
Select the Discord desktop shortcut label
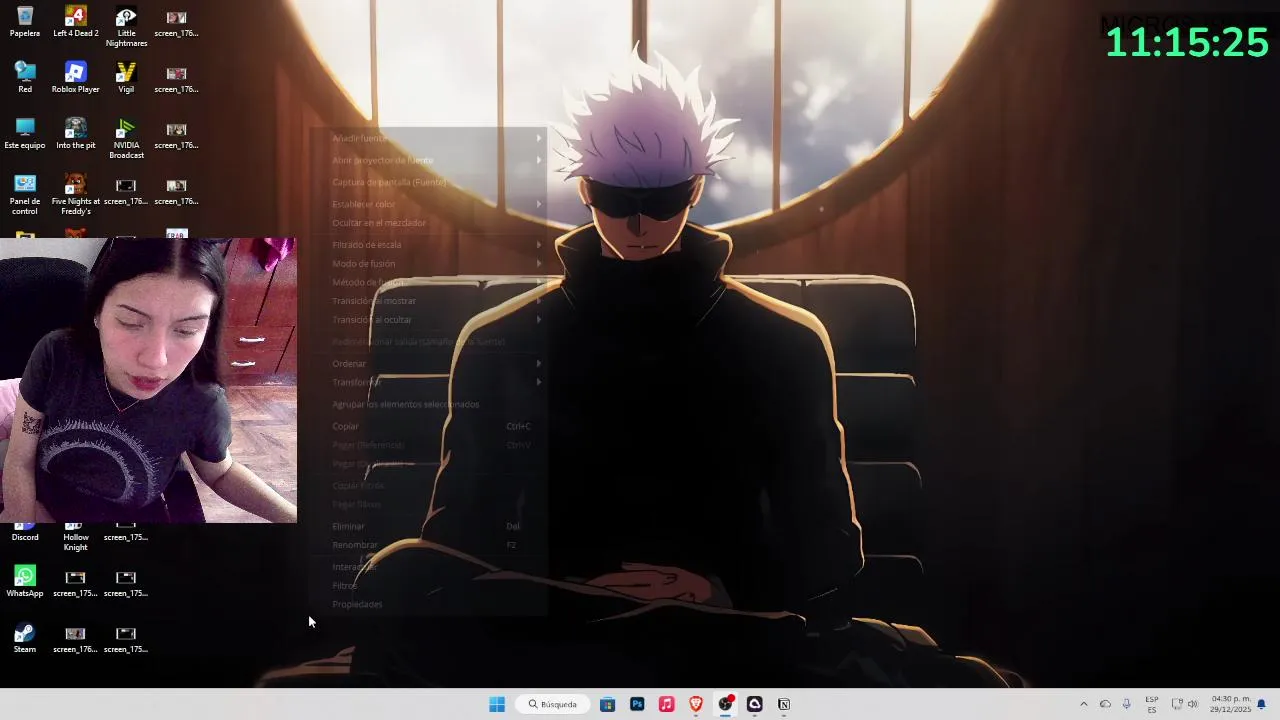pyautogui.click(x=25, y=537)
